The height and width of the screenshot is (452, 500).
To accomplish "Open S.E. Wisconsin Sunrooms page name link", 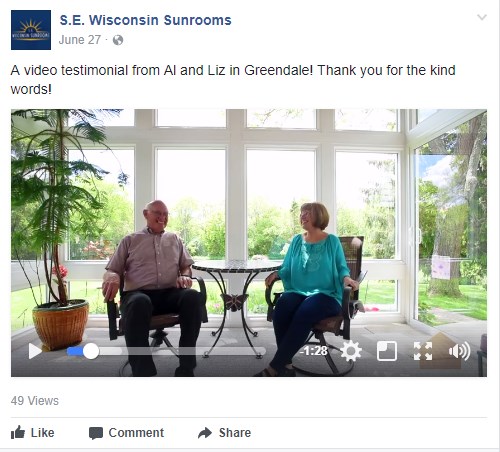I will 145,20.
